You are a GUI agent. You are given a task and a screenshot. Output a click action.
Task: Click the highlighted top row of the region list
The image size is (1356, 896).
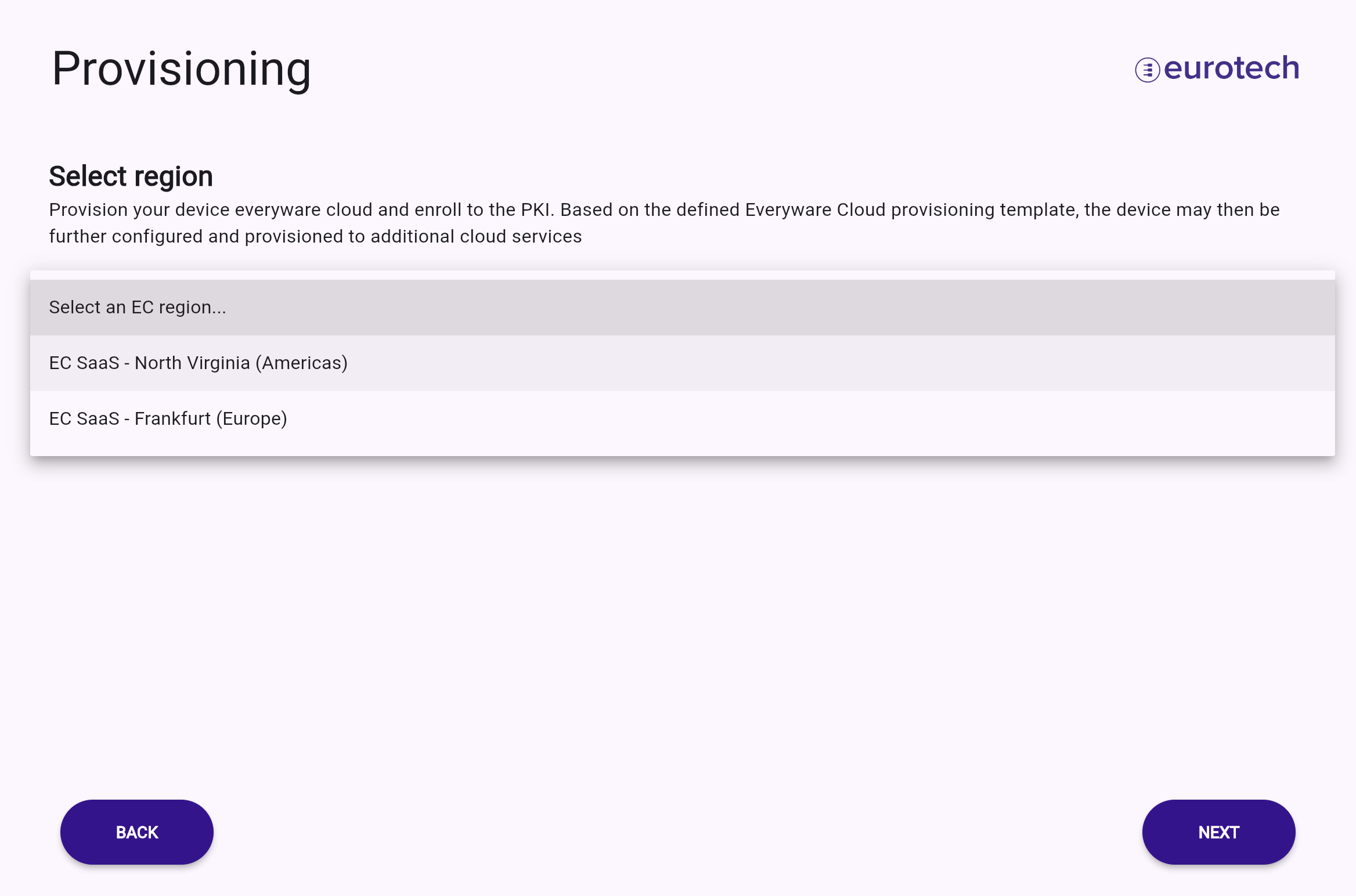point(683,308)
